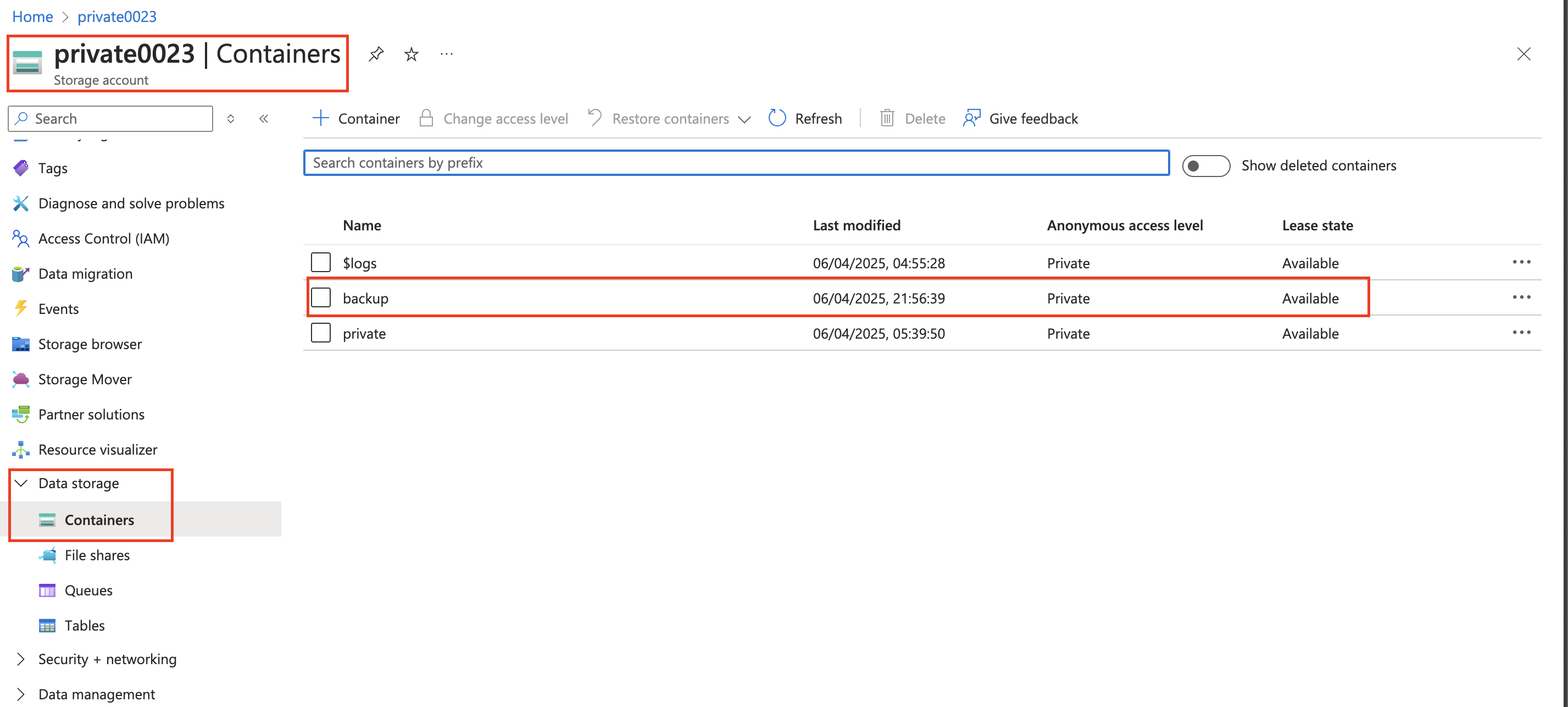Open the more options ellipsis in the header
The image size is (1568, 707).
point(446,54)
